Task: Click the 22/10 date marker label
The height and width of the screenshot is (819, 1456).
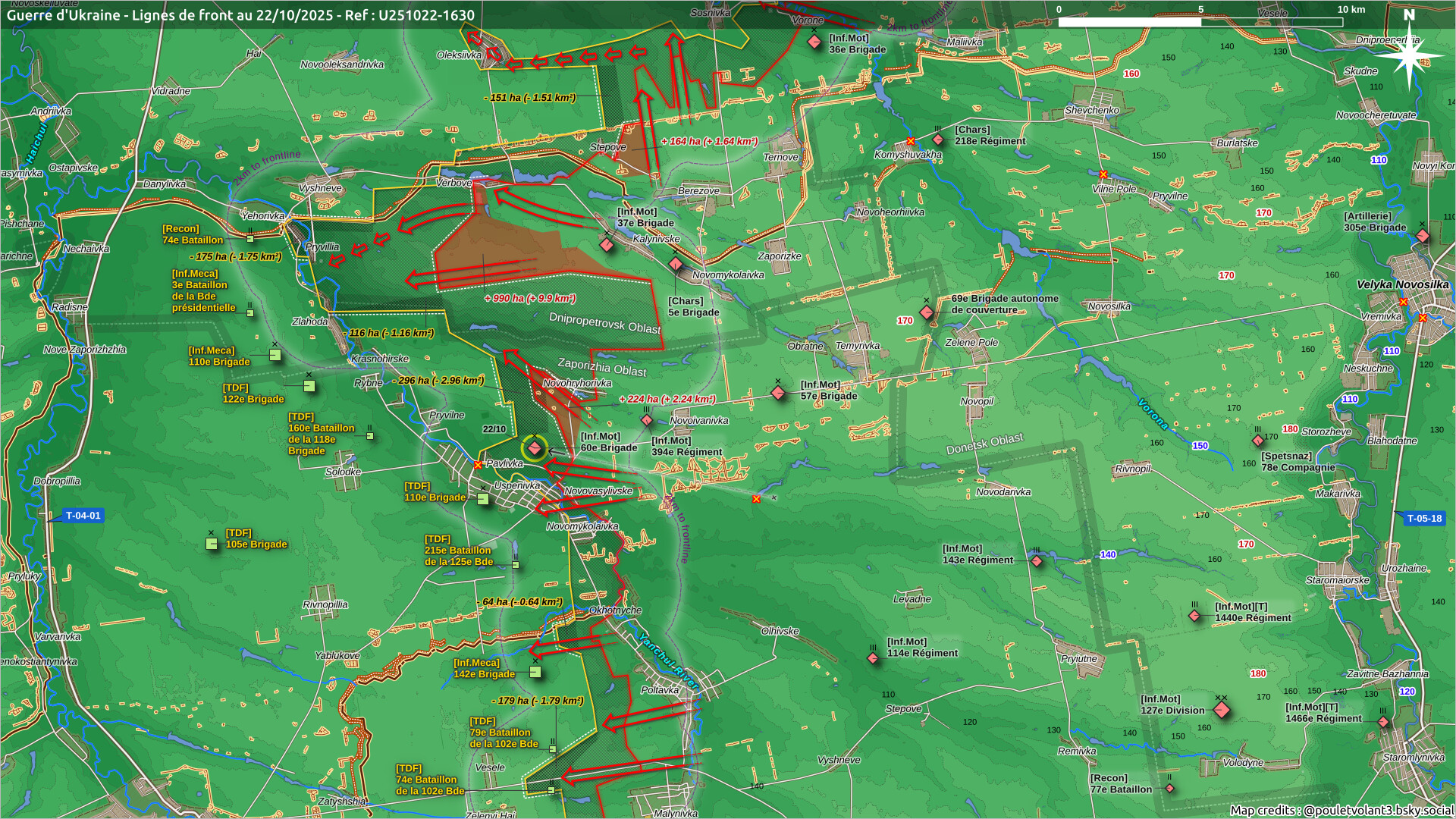Action: click(x=494, y=429)
